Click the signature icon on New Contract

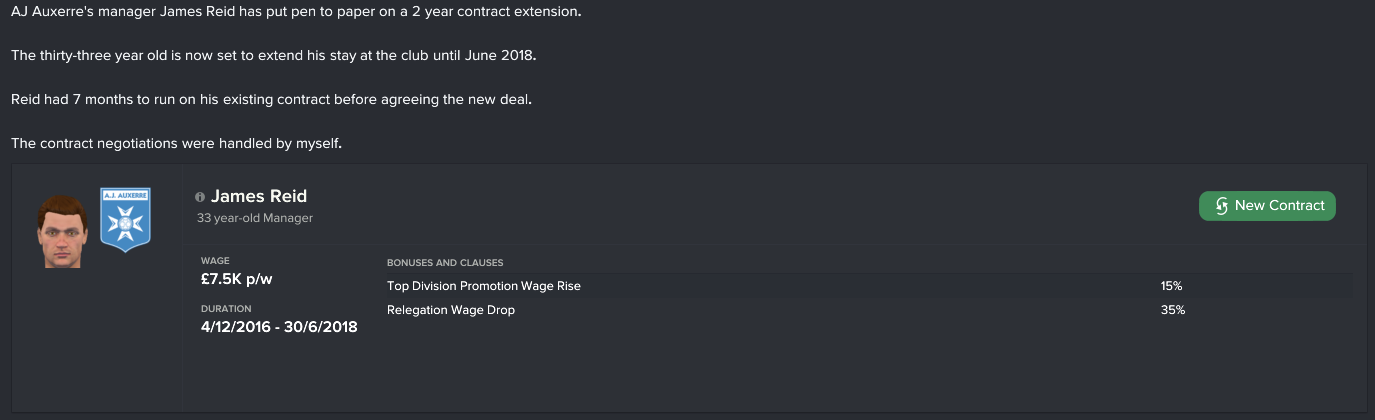coord(1221,206)
